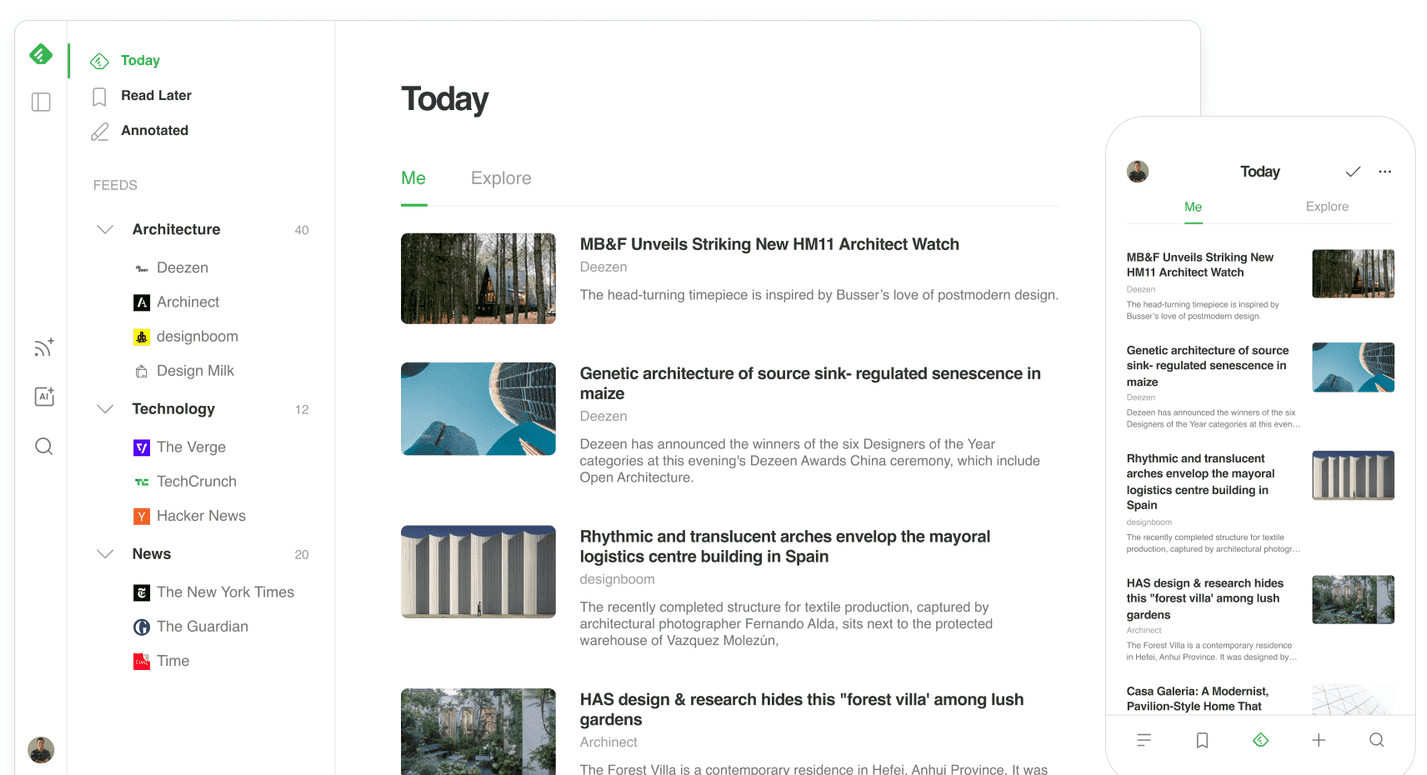
Task: Toggle the sidebar panel icon
Action: (x=41, y=102)
